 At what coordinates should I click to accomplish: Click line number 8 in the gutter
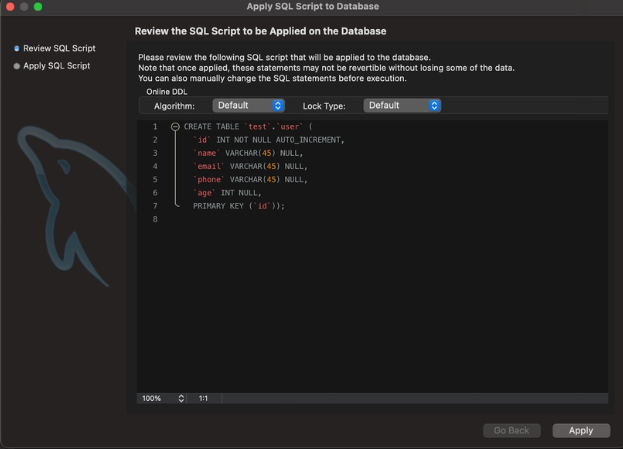tap(155, 218)
